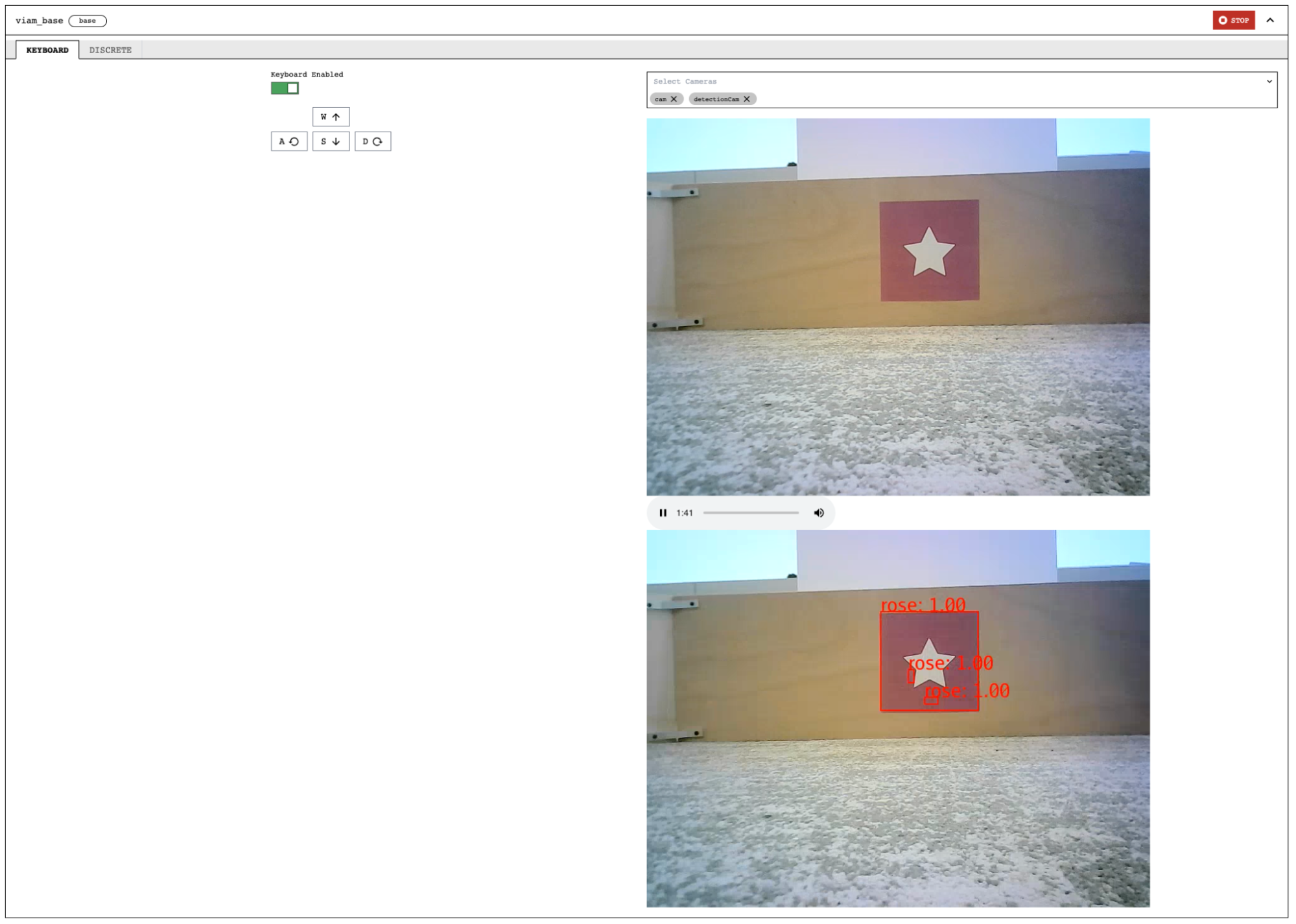
Task: Switch to the DISCRETE tab
Action: (x=110, y=49)
